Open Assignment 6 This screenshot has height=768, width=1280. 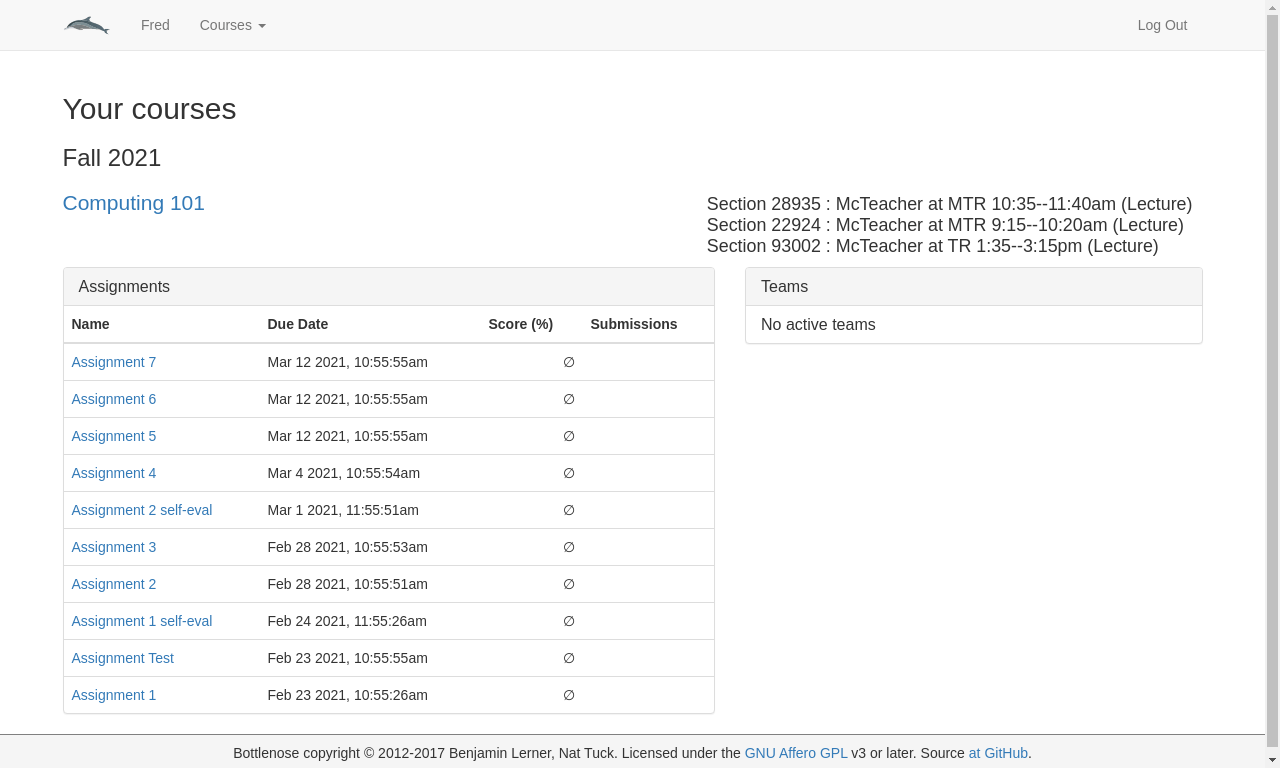click(113, 399)
